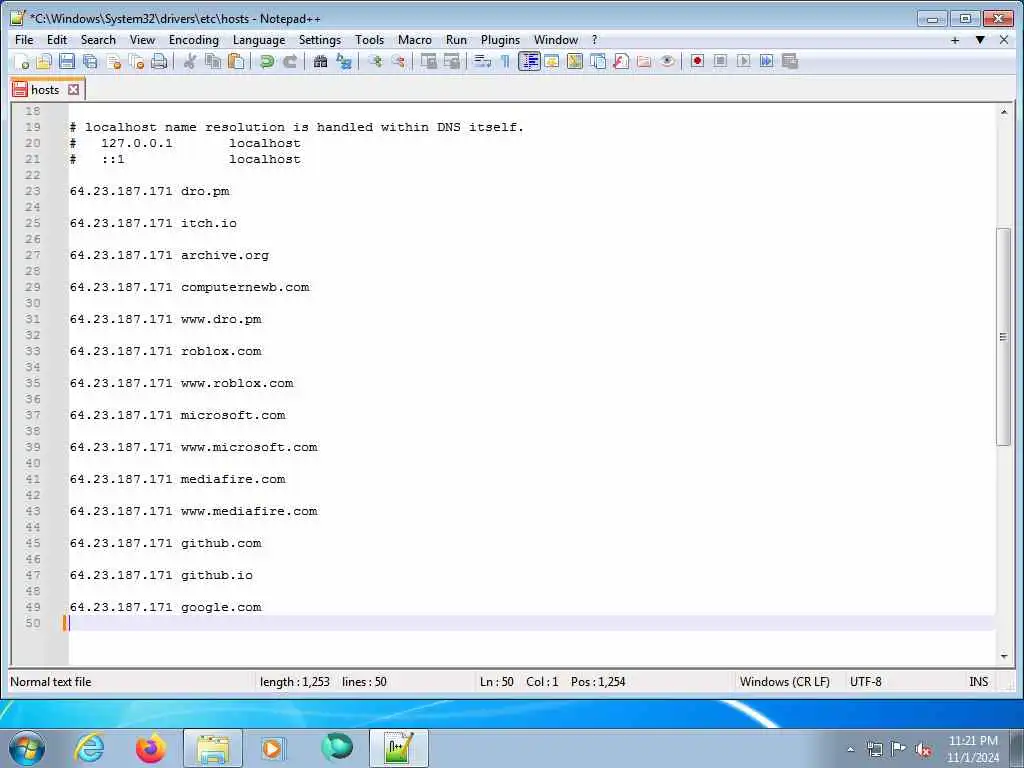Print the document using printer icon

pyautogui.click(x=159, y=61)
